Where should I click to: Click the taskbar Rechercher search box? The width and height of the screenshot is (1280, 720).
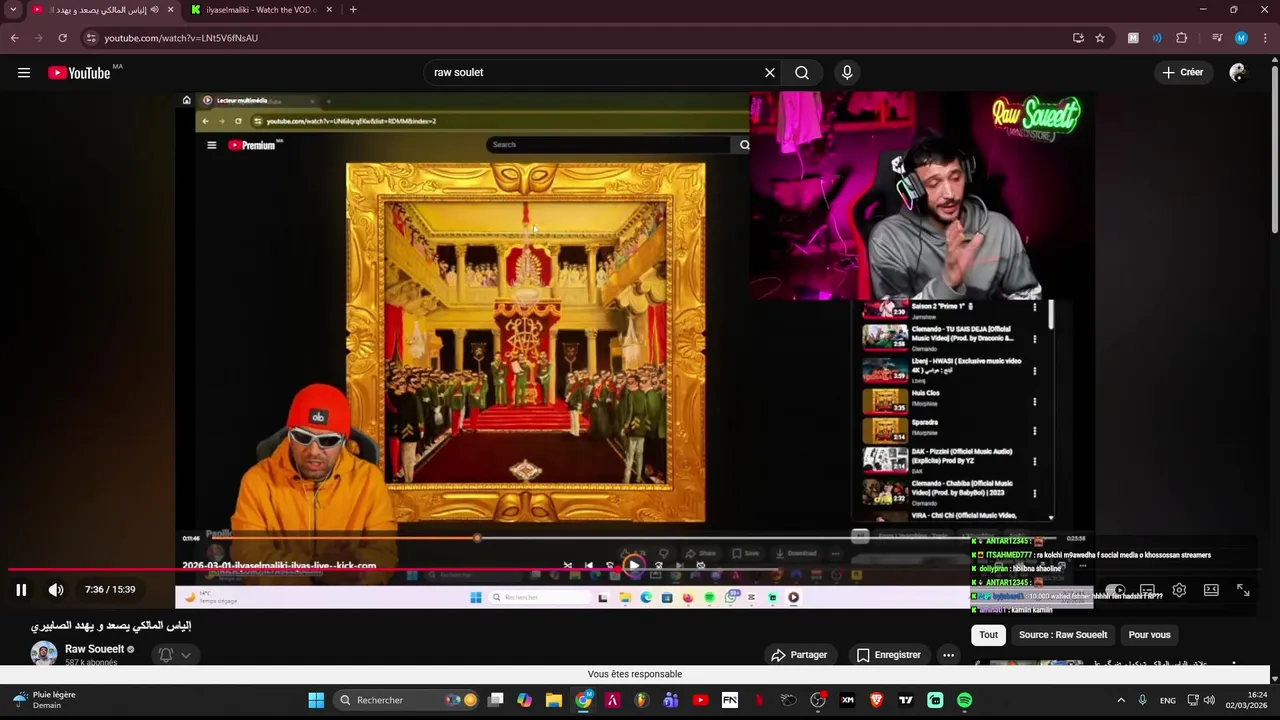tap(408, 700)
